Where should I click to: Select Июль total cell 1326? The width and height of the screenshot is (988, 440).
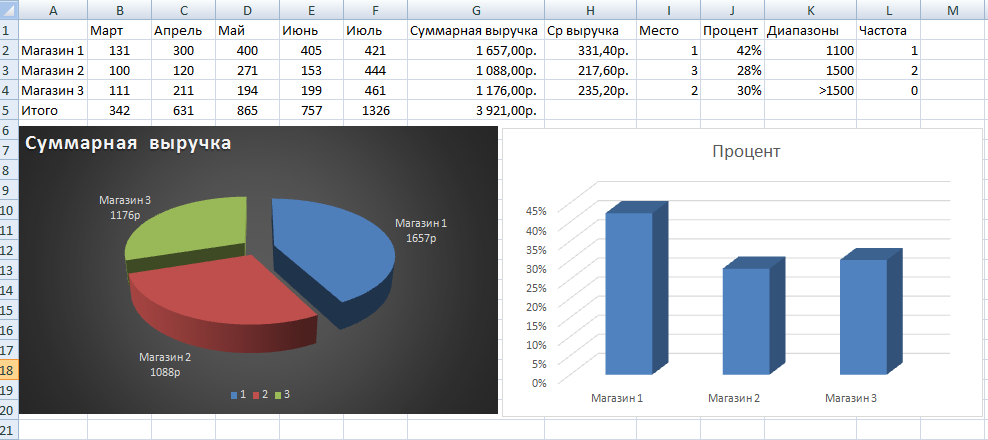pos(376,111)
